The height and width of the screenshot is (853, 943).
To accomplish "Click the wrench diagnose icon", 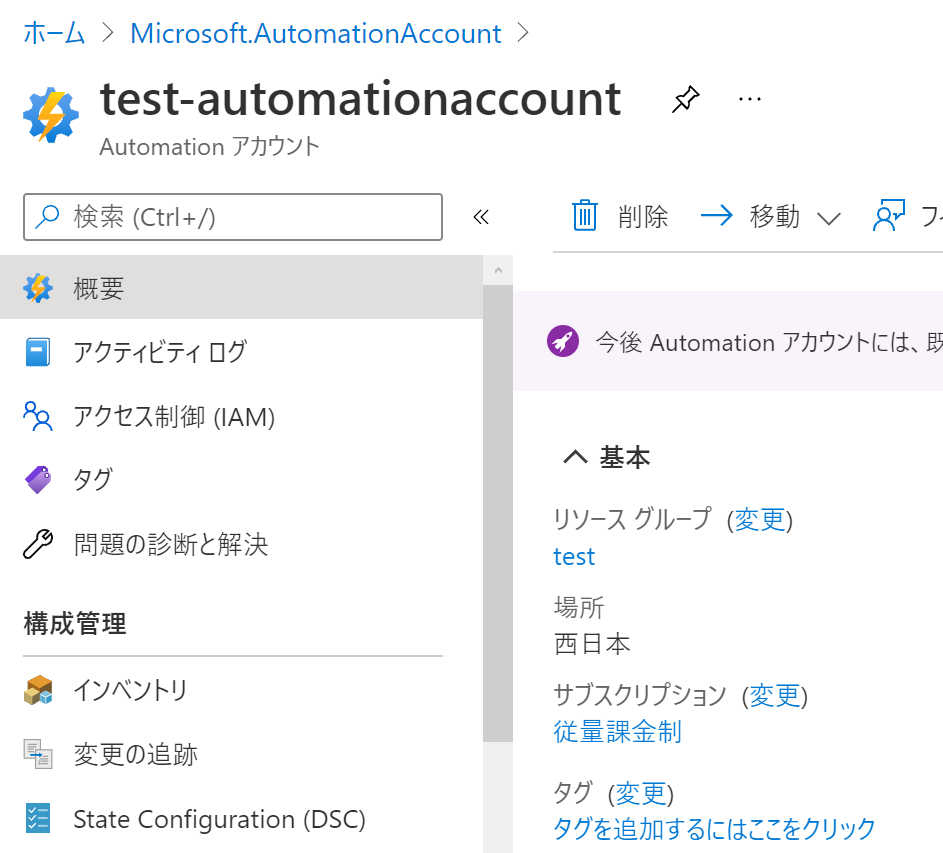I will 38,544.
